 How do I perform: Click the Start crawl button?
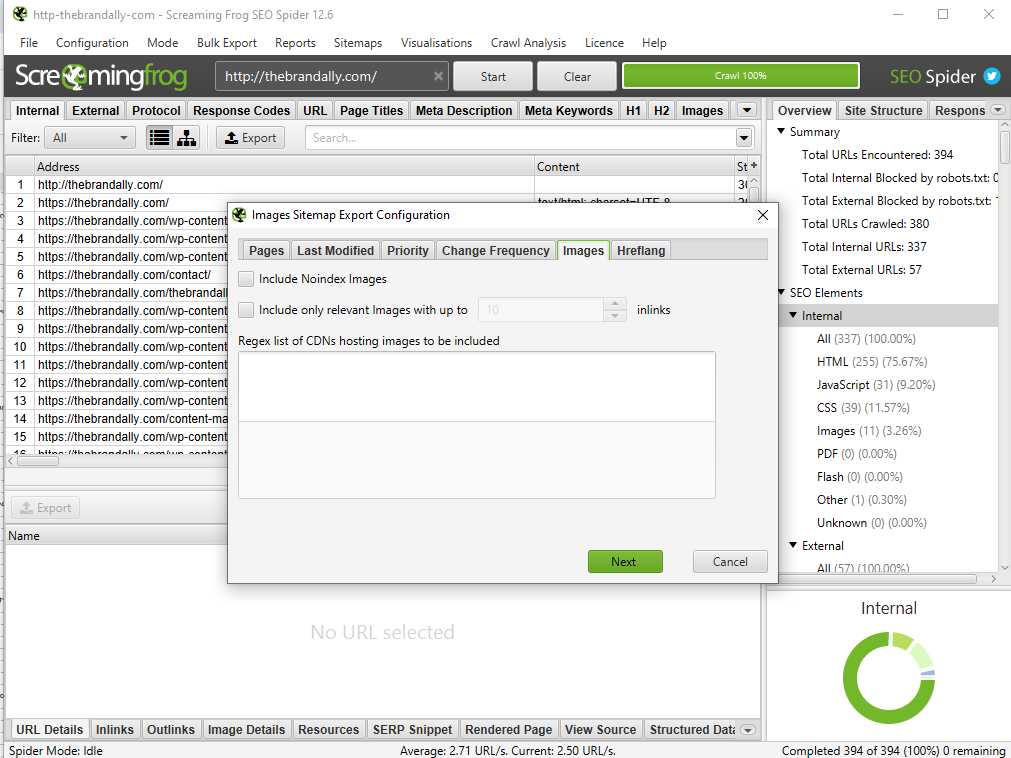(x=493, y=76)
